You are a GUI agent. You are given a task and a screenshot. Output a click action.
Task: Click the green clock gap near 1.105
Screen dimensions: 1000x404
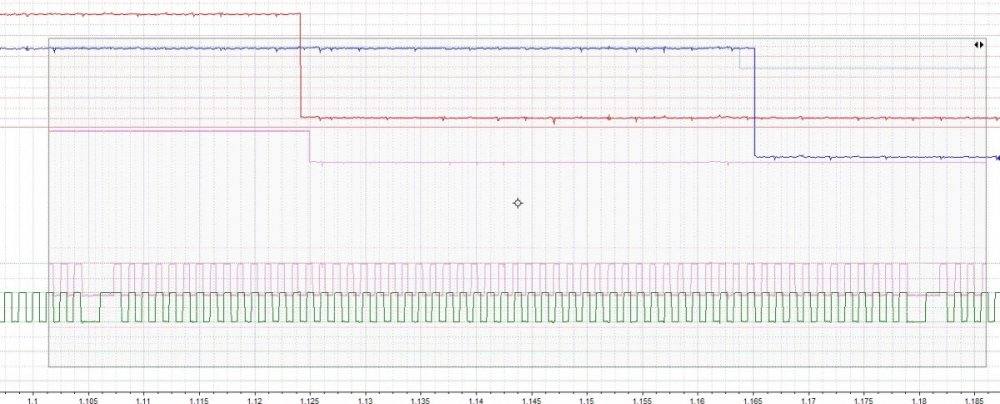(x=91, y=321)
